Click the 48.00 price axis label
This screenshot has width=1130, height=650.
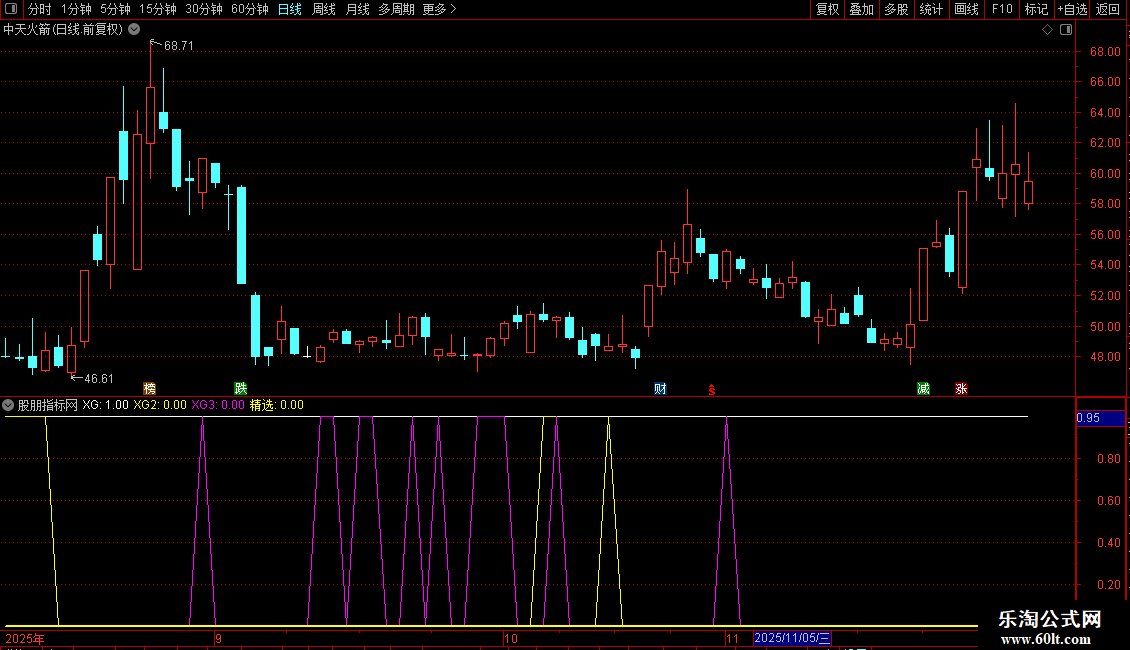click(1105, 357)
